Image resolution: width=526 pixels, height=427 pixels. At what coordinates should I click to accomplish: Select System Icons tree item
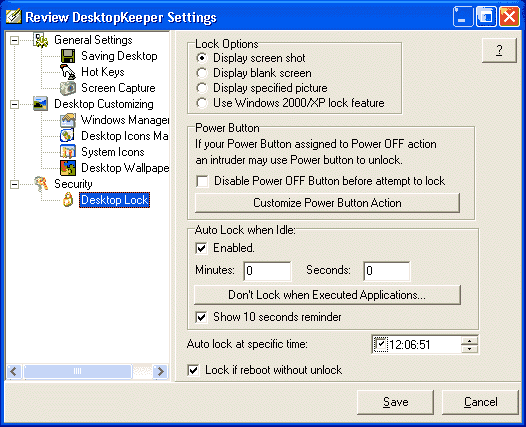113,152
